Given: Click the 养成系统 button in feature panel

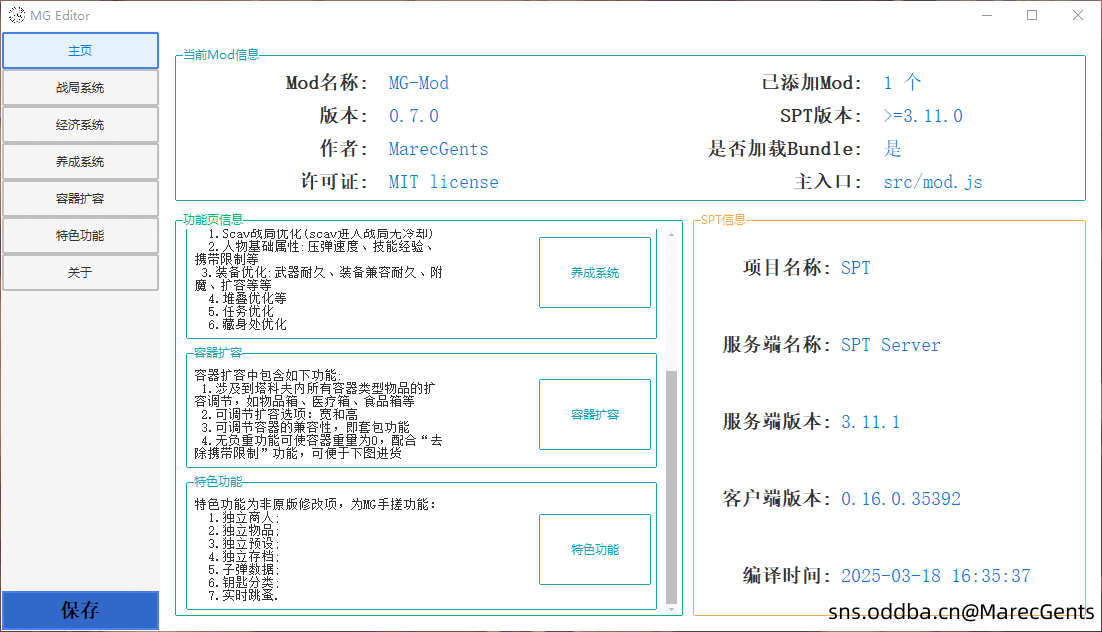Looking at the screenshot, I should tap(594, 272).
